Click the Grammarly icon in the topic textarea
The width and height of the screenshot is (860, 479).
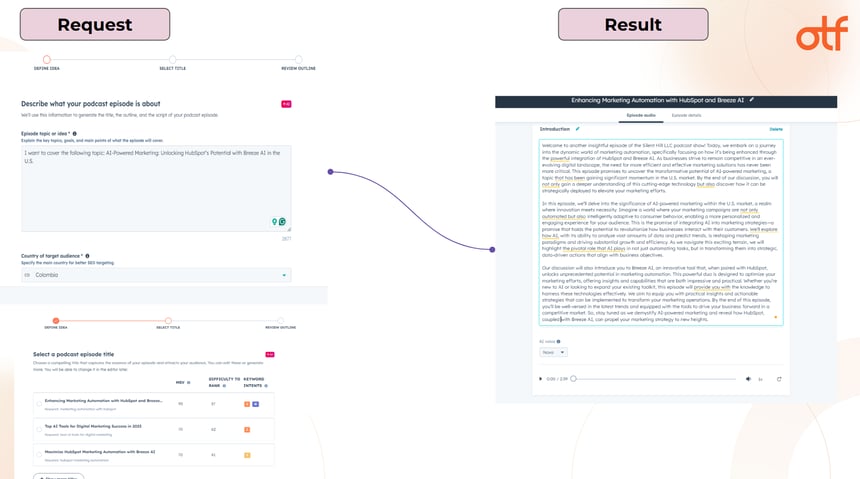click(282, 222)
